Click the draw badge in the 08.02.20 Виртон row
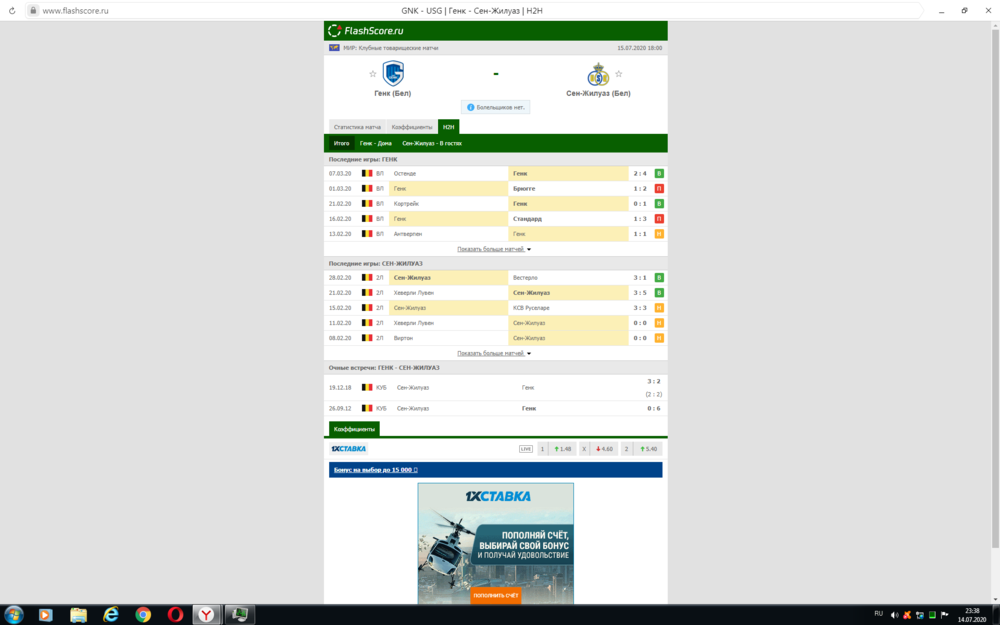 point(659,338)
